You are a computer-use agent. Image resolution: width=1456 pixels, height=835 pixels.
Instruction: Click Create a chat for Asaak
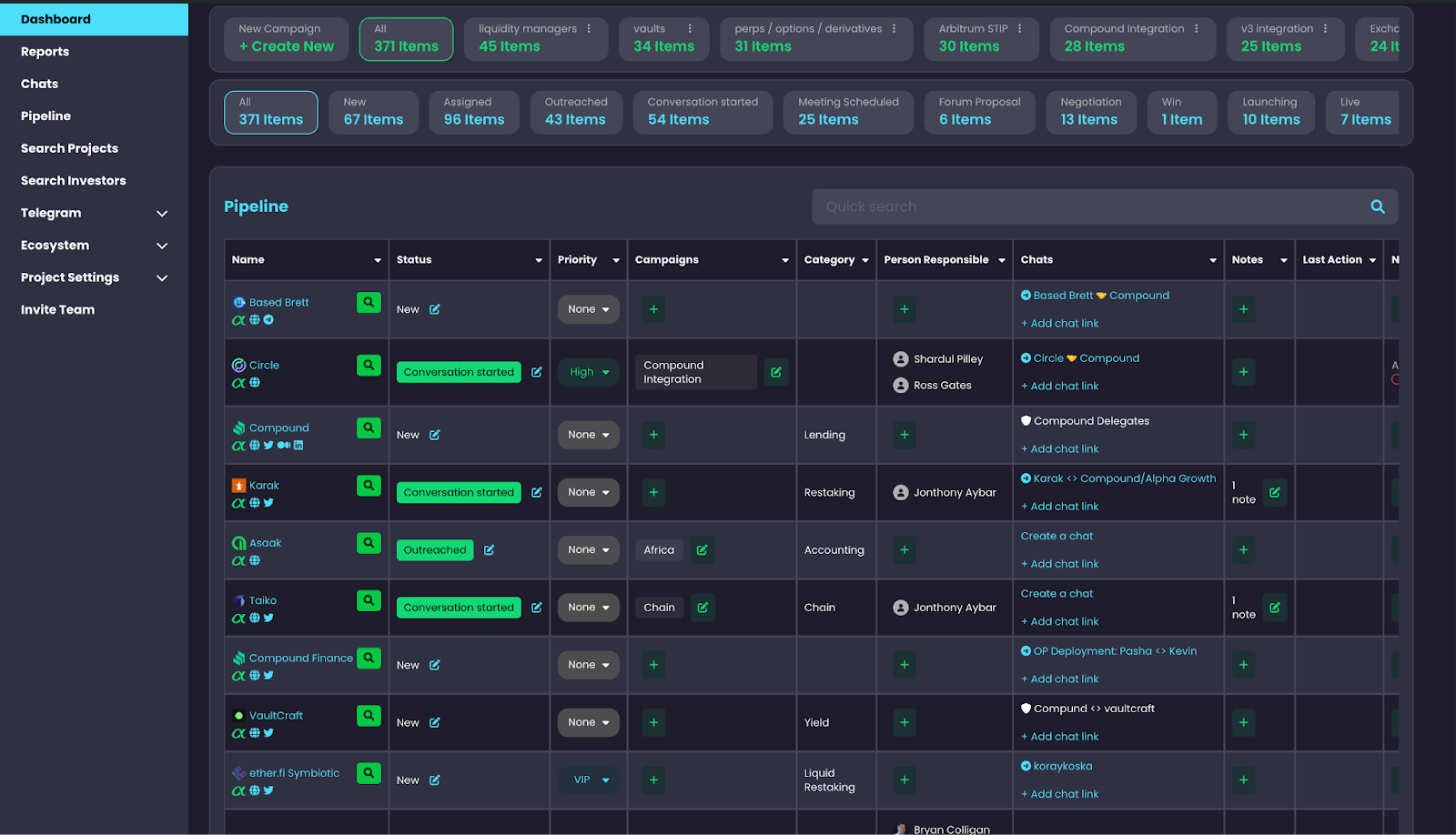pos(1057,536)
